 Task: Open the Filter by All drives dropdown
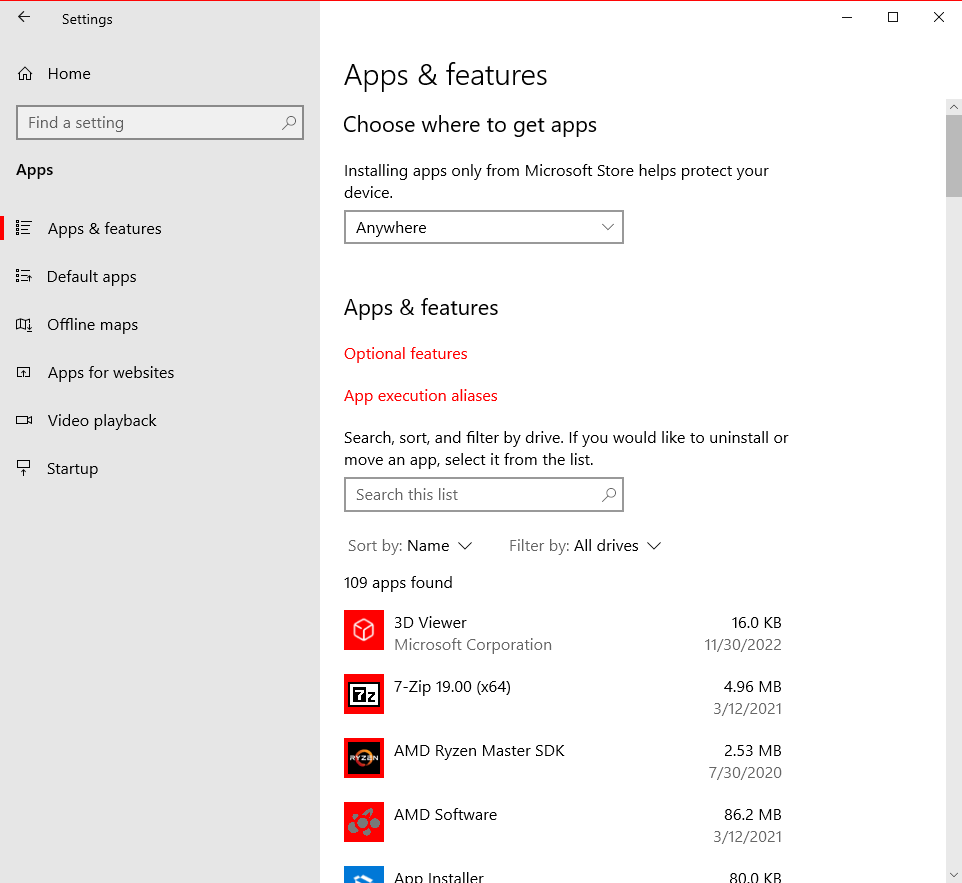(x=585, y=546)
